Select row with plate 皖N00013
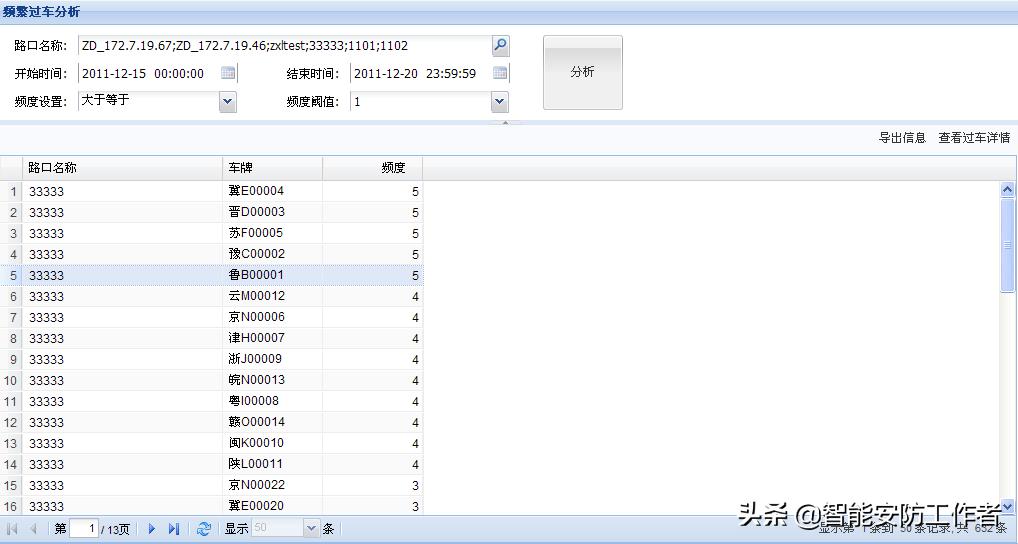Viewport: 1018px width, 544px height. tap(212, 380)
